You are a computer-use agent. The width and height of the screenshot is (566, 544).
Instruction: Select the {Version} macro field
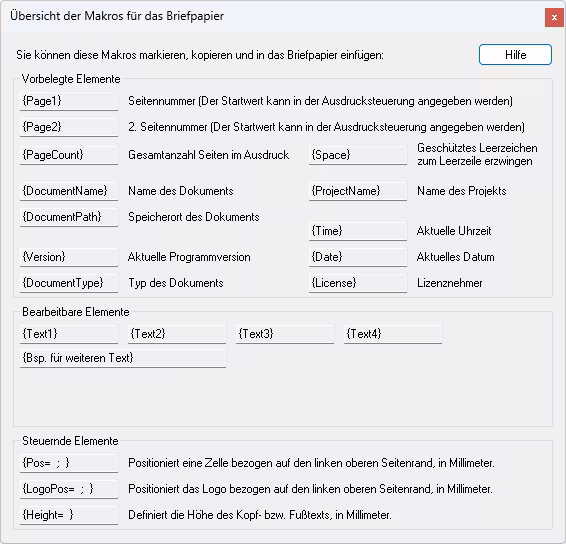[x=69, y=257]
